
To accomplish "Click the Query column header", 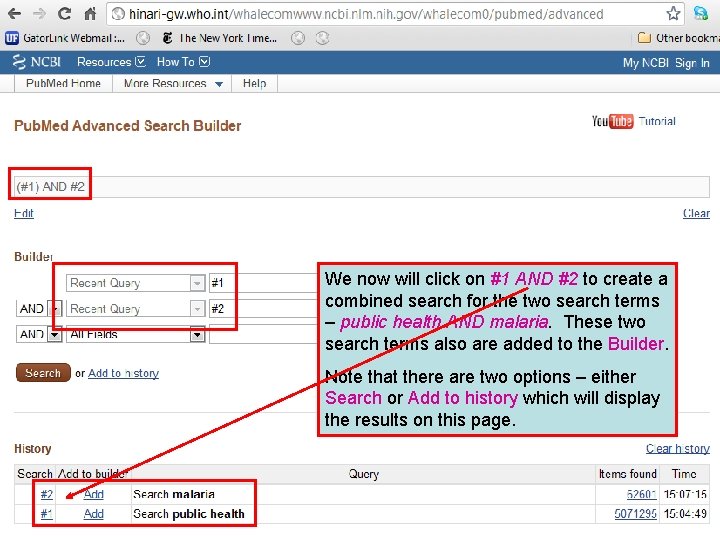I will tap(364, 474).
